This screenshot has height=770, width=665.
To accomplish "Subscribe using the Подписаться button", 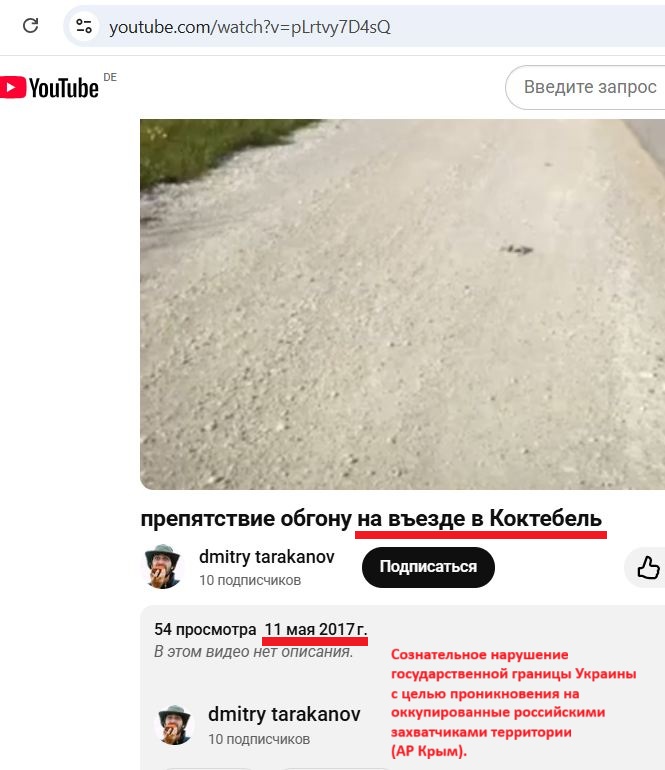I will point(428,567).
